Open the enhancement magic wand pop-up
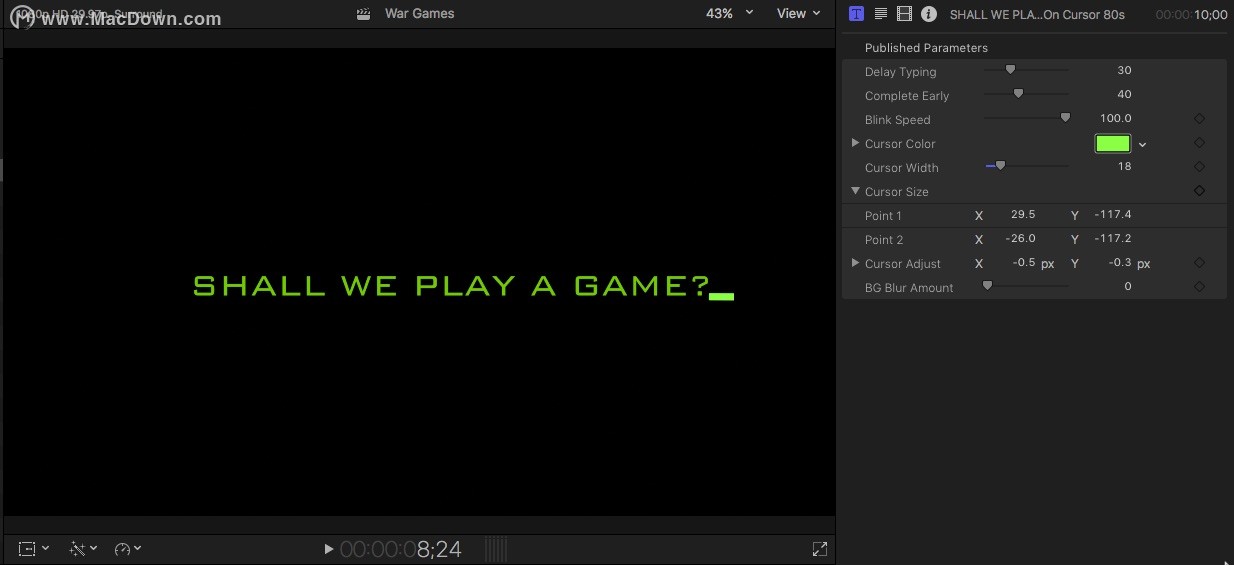1234x565 pixels. (x=83, y=549)
